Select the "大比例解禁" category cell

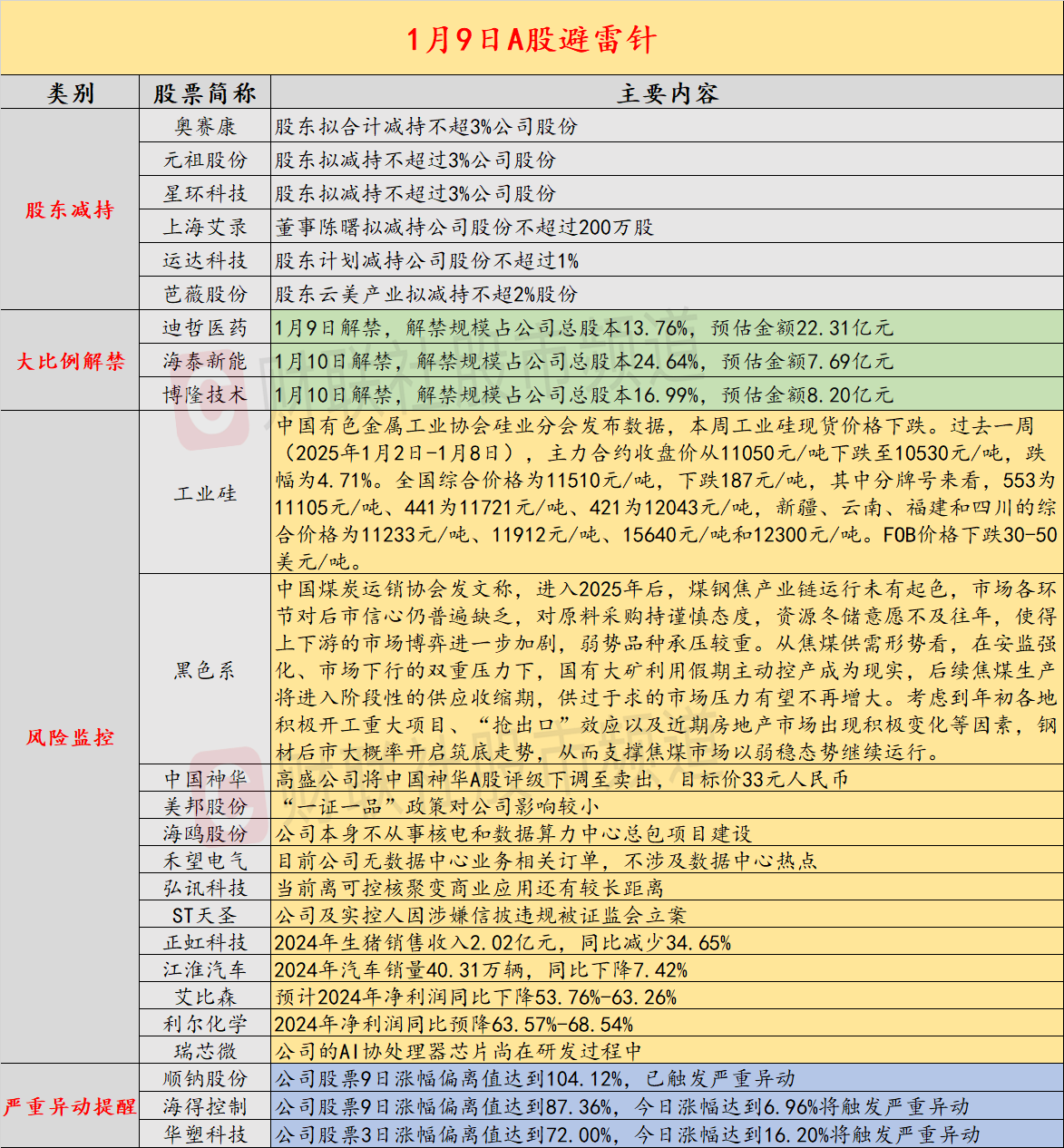click(x=70, y=361)
